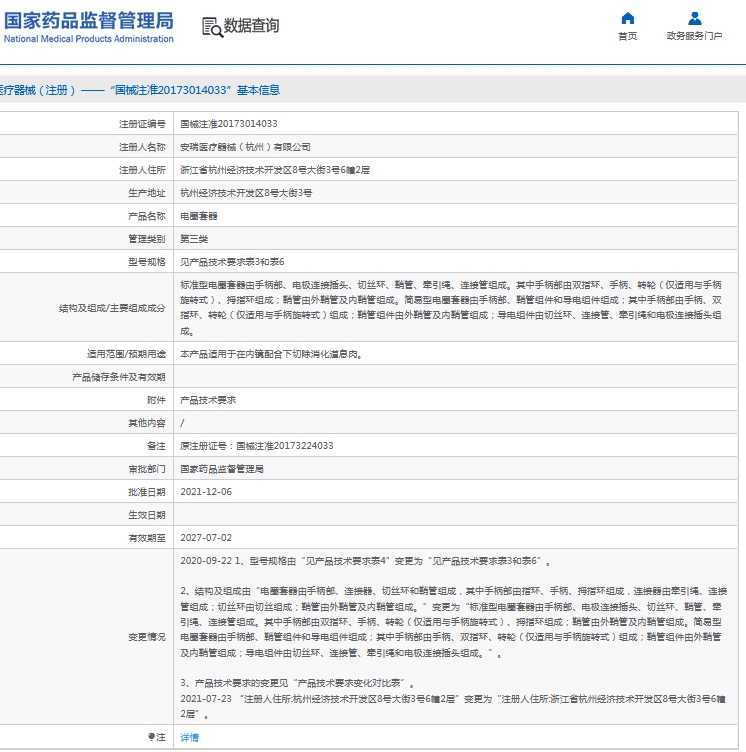Click the registrant name 安瑞医疗器械（杭州）有限公司

245,147
